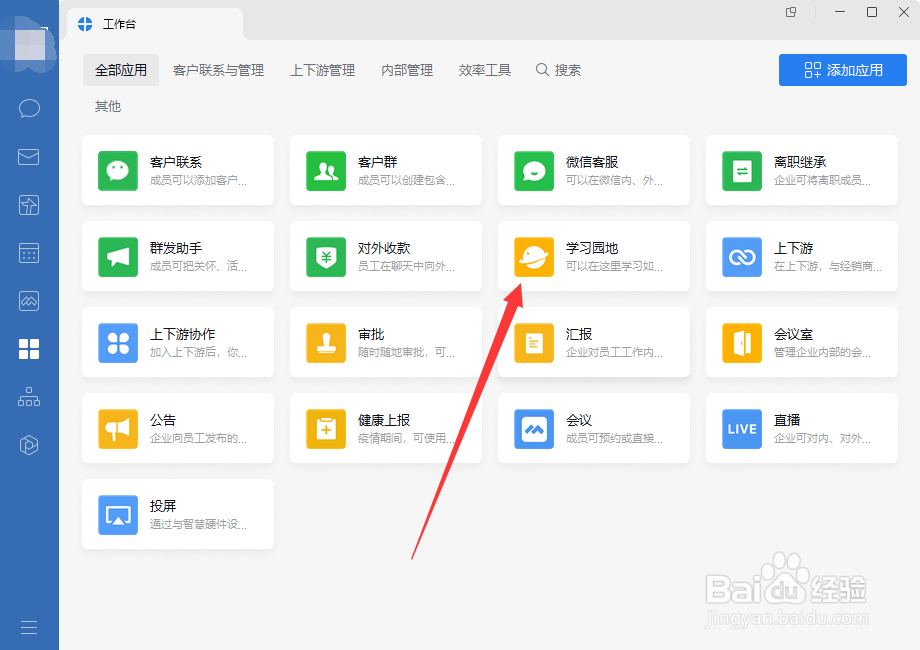The height and width of the screenshot is (650, 920).
Task: Open the 汇报 report icon
Action: [x=534, y=343]
